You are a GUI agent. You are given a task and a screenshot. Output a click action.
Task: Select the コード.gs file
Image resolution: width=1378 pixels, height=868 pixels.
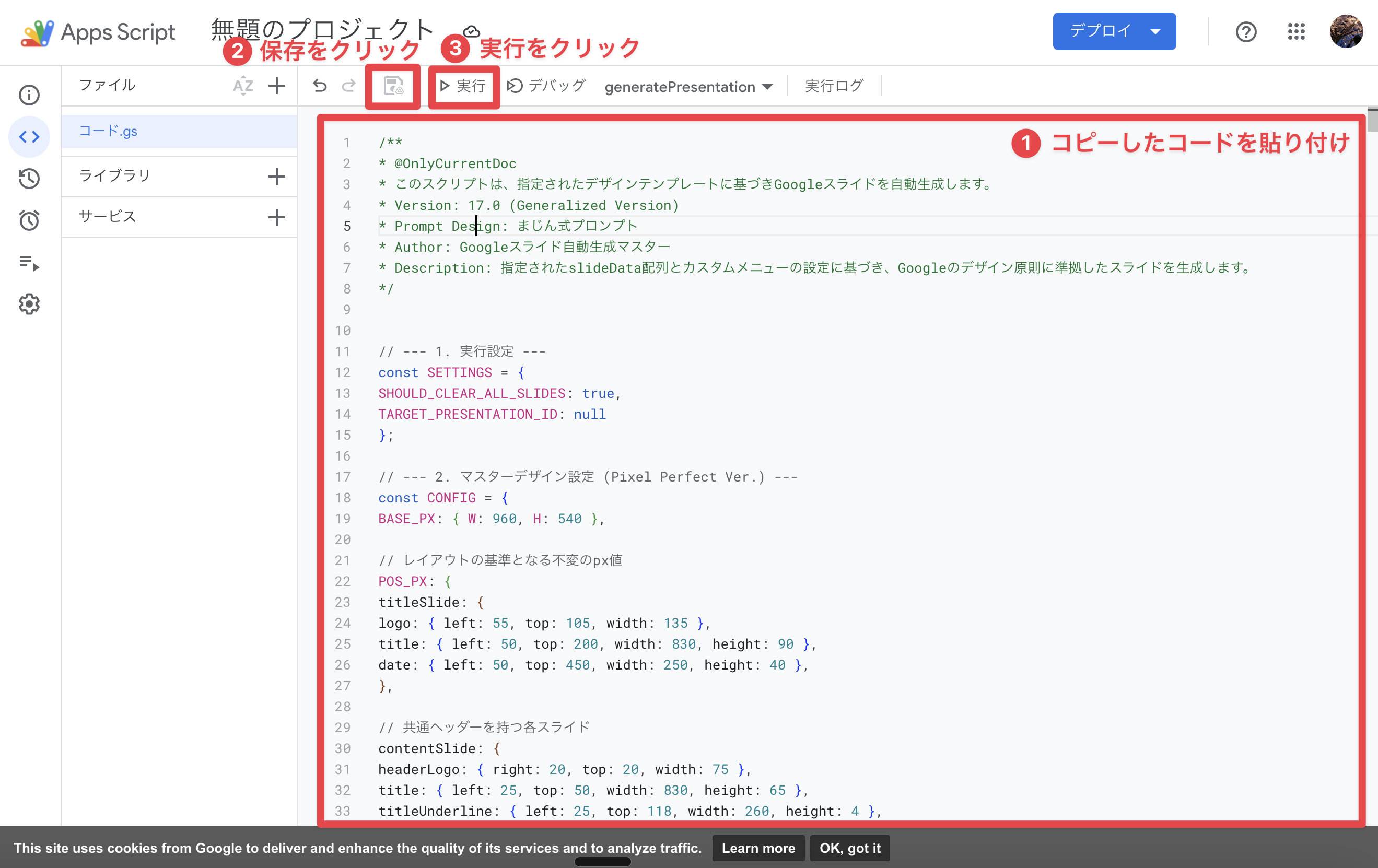(108, 131)
